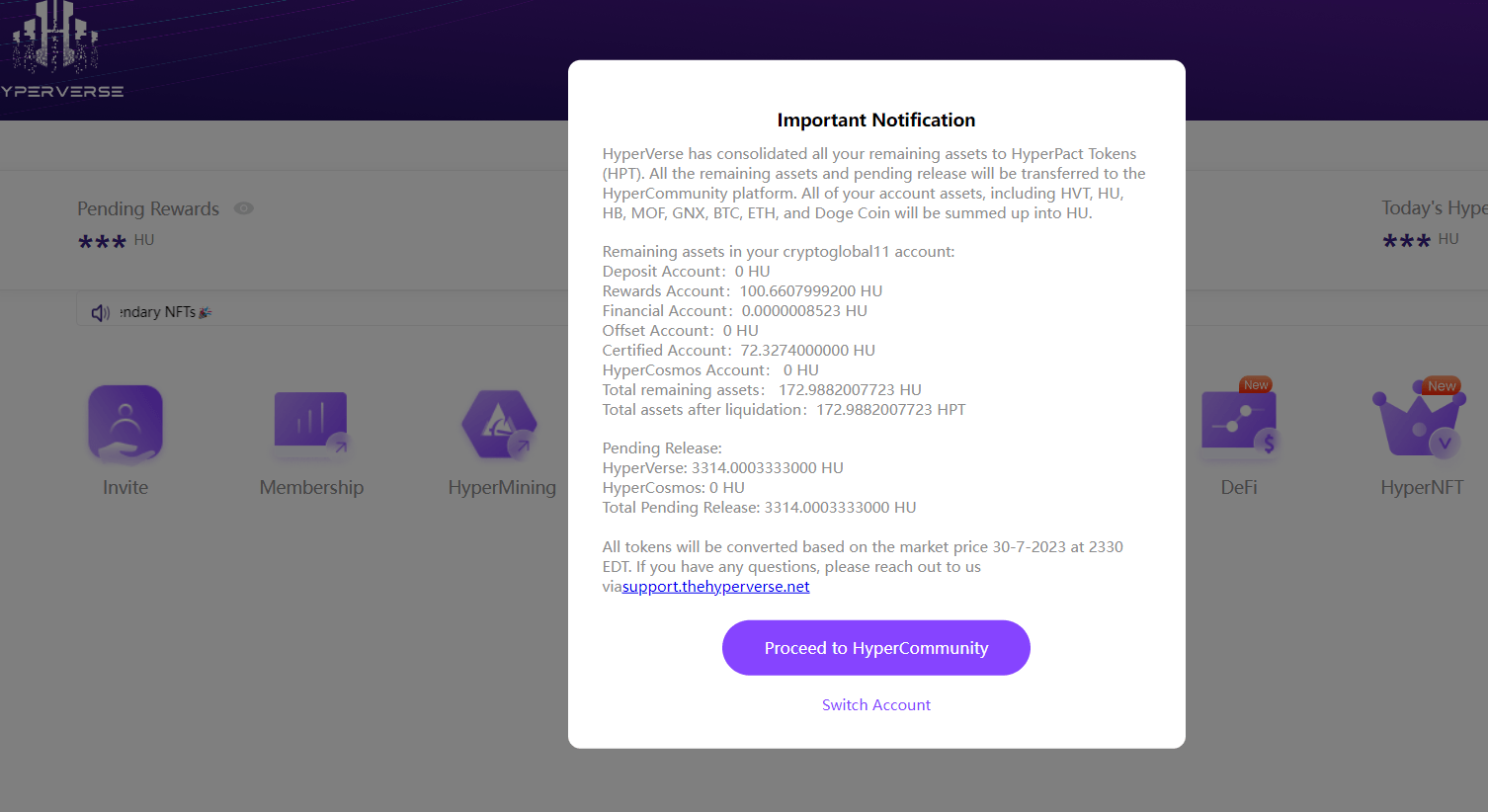1488x812 pixels.
Task: Toggle the eye icon beside Pending Rewards
Action: 244,208
